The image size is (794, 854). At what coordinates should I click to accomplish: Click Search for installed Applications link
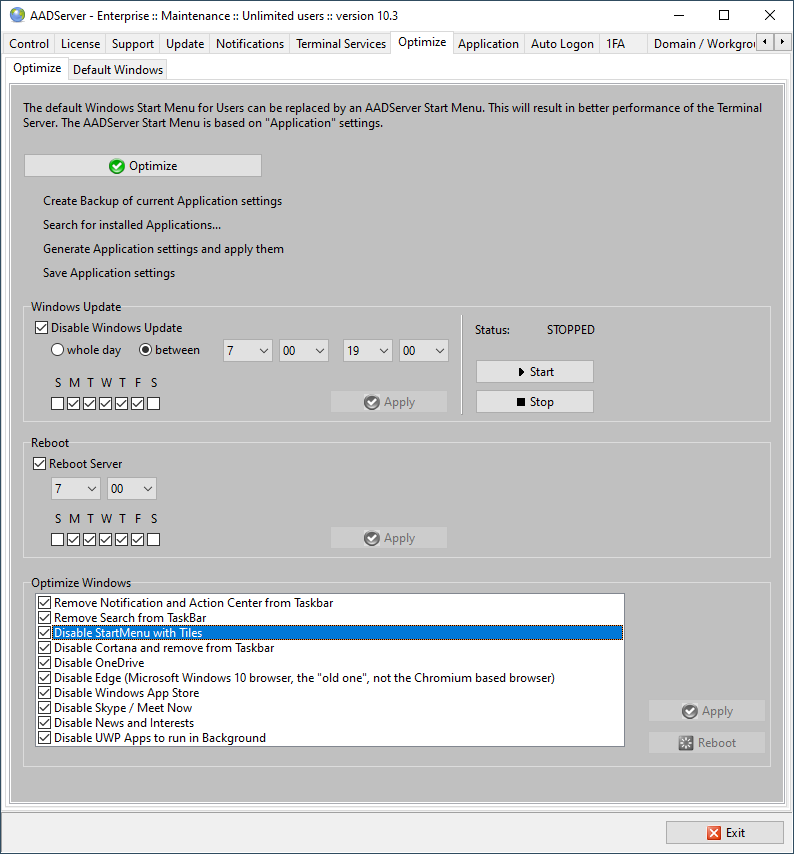(x=132, y=225)
